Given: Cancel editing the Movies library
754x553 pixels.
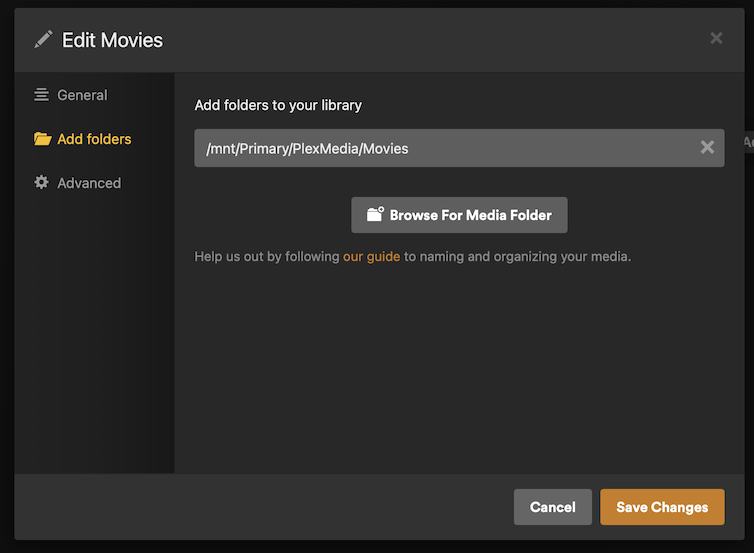Looking at the screenshot, I should coord(553,507).
